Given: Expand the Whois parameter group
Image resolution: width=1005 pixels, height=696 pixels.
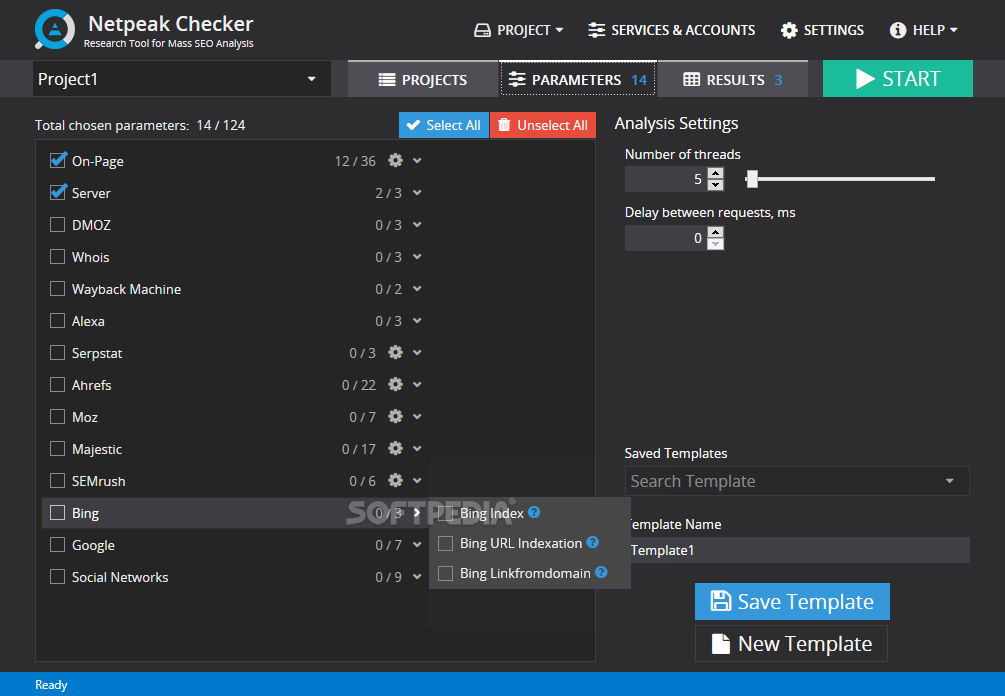Looking at the screenshot, I should (417, 256).
